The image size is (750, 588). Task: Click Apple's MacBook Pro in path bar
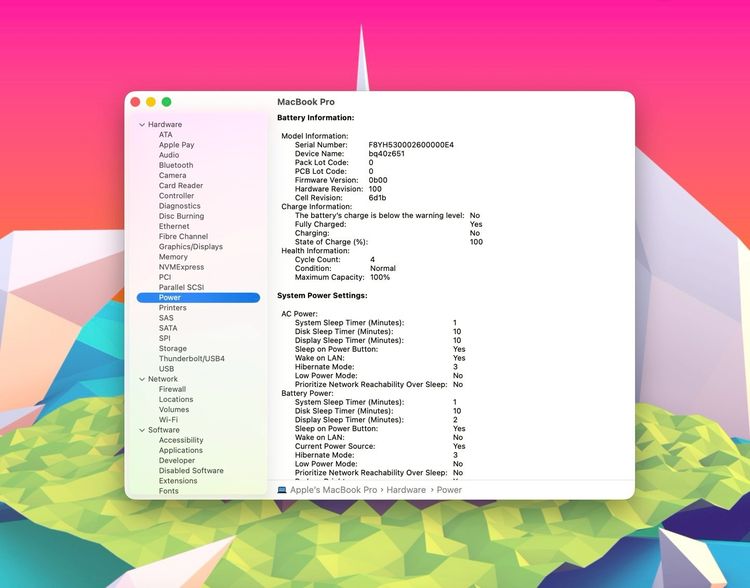[333, 490]
